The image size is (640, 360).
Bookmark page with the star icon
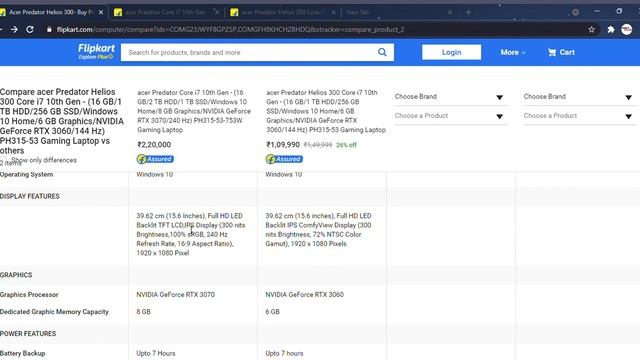coord(591,29)
